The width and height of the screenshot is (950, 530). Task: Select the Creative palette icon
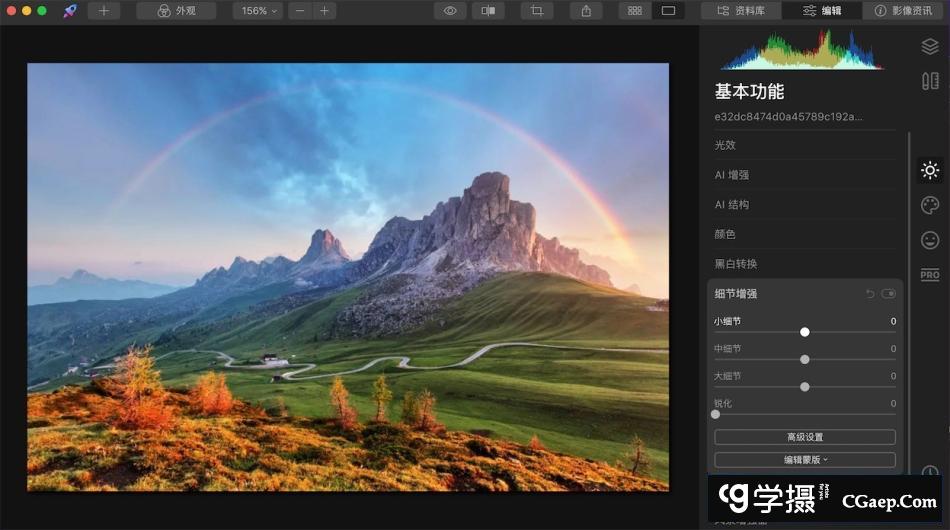(x=930, y=205)
